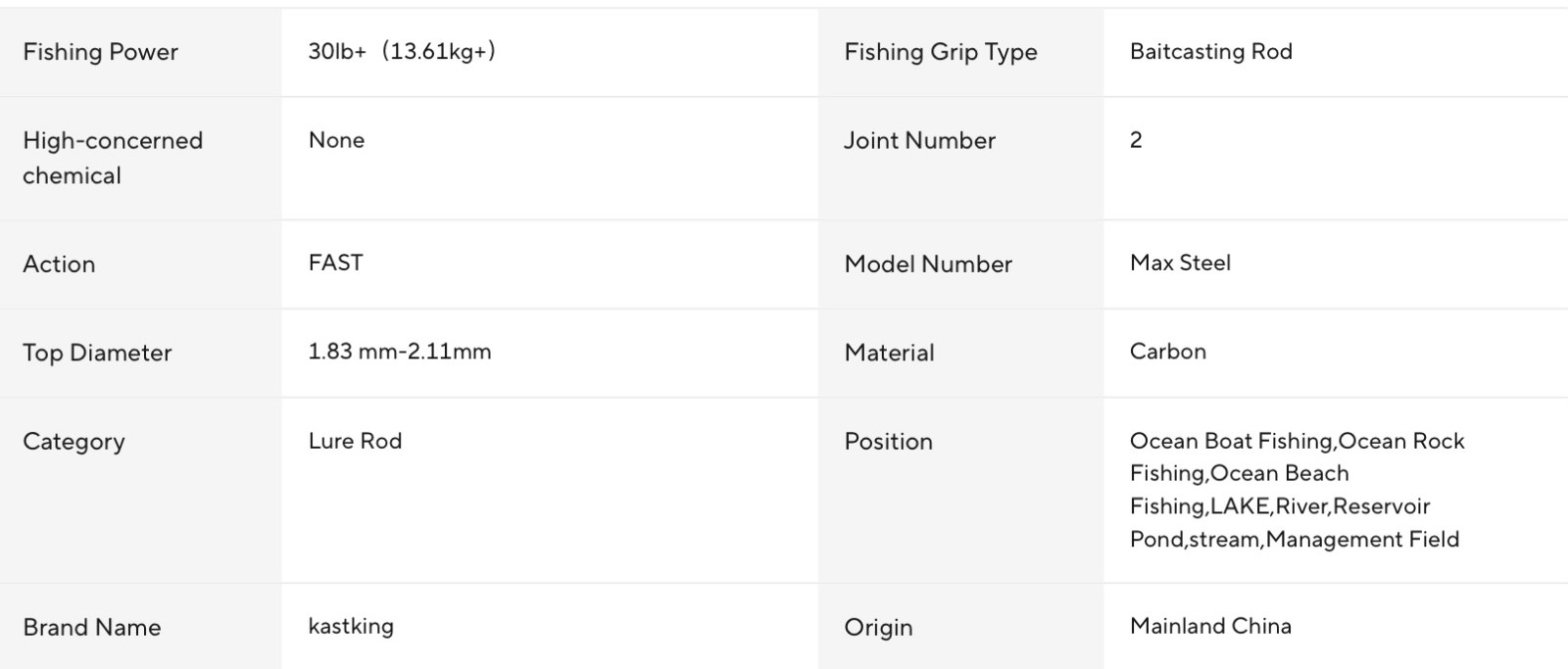Click the Fishing Grip Type label
1568x669 pixels.
click(941, 52)
